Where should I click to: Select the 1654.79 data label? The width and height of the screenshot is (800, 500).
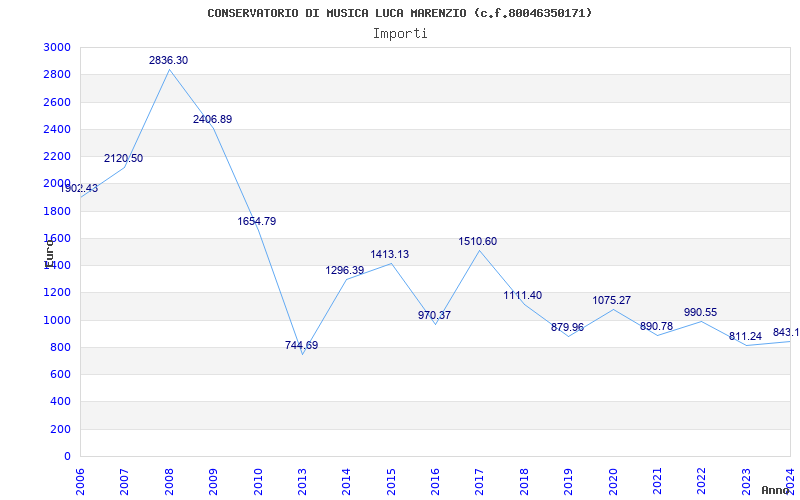257,221
